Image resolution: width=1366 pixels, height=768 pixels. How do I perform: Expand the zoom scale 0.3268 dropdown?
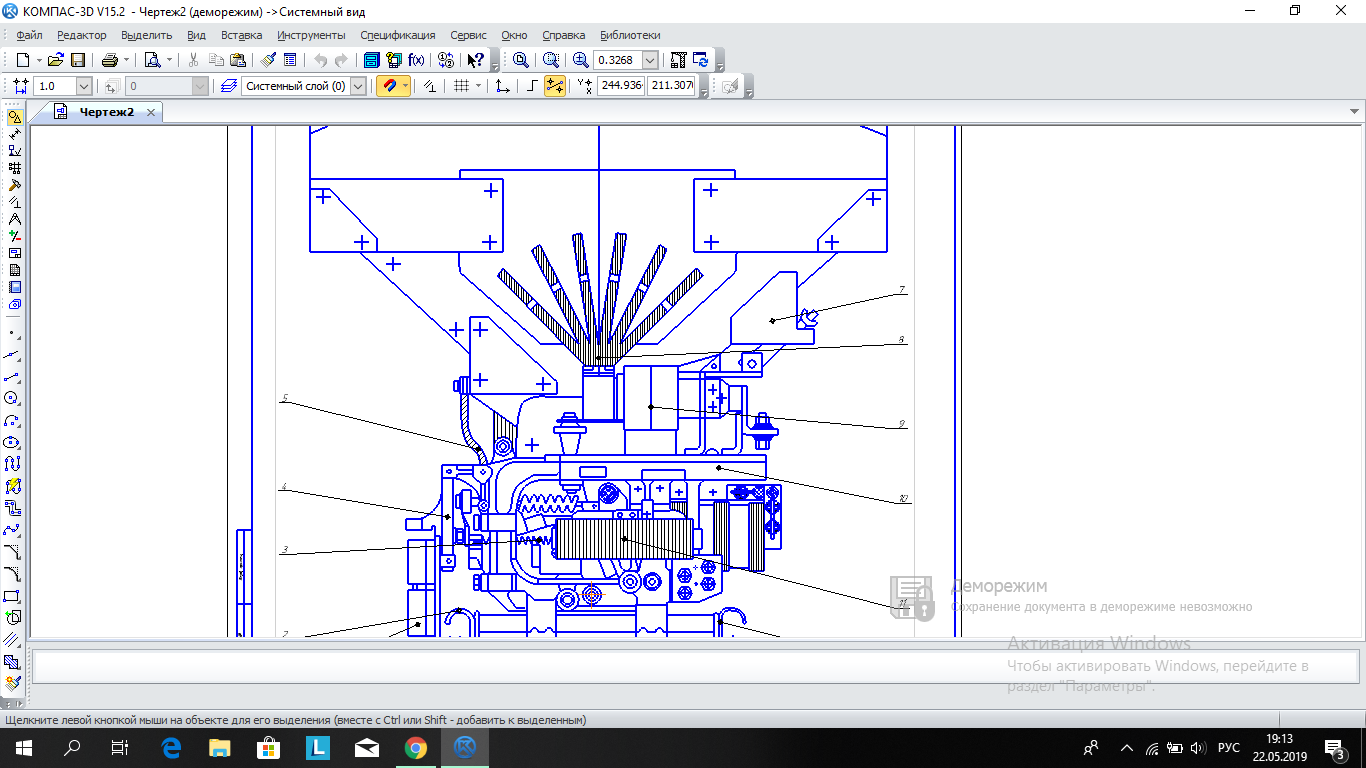tap(650, 60)
